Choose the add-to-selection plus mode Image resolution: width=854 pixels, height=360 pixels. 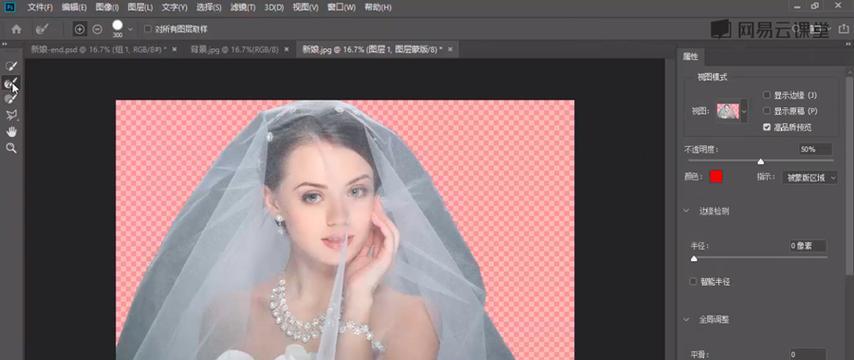pyautogui.click(x=80, y=29)
